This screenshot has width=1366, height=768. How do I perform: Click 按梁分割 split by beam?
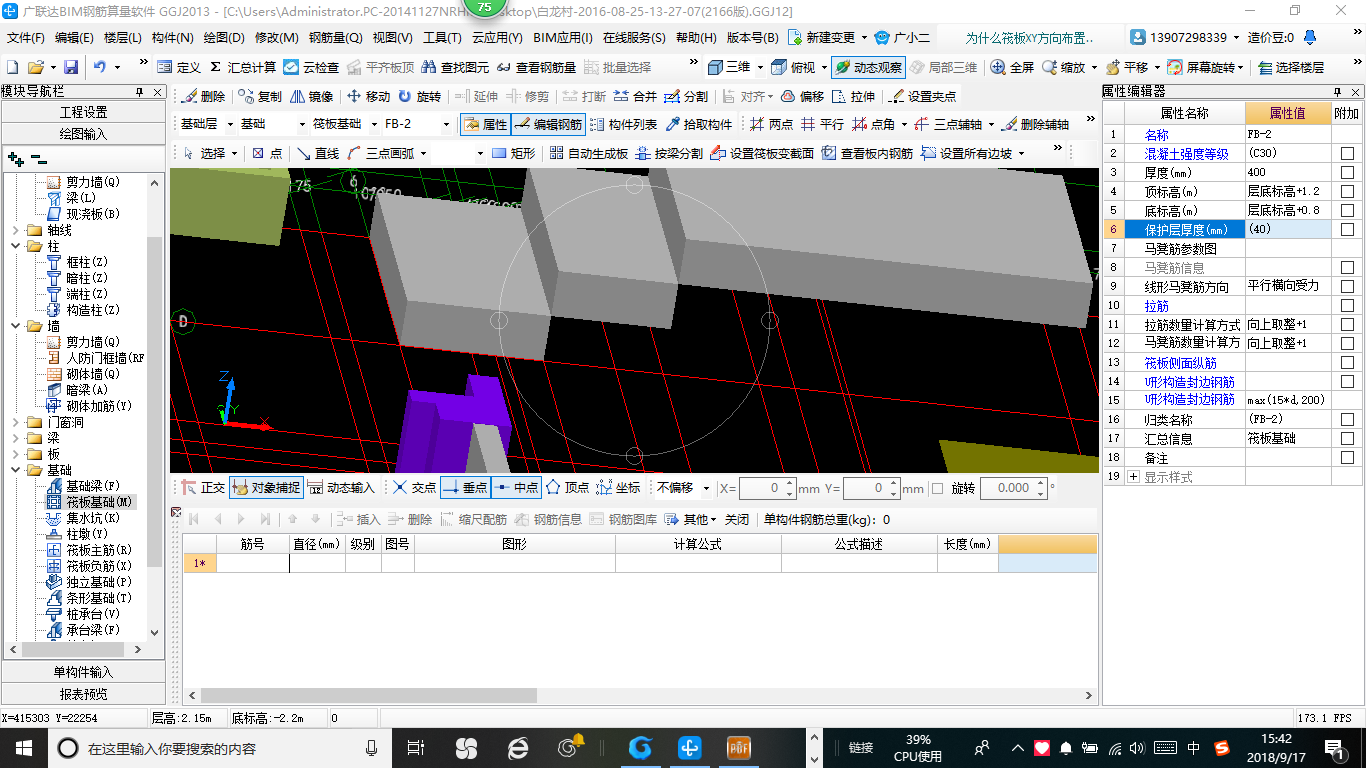[669, 153]
